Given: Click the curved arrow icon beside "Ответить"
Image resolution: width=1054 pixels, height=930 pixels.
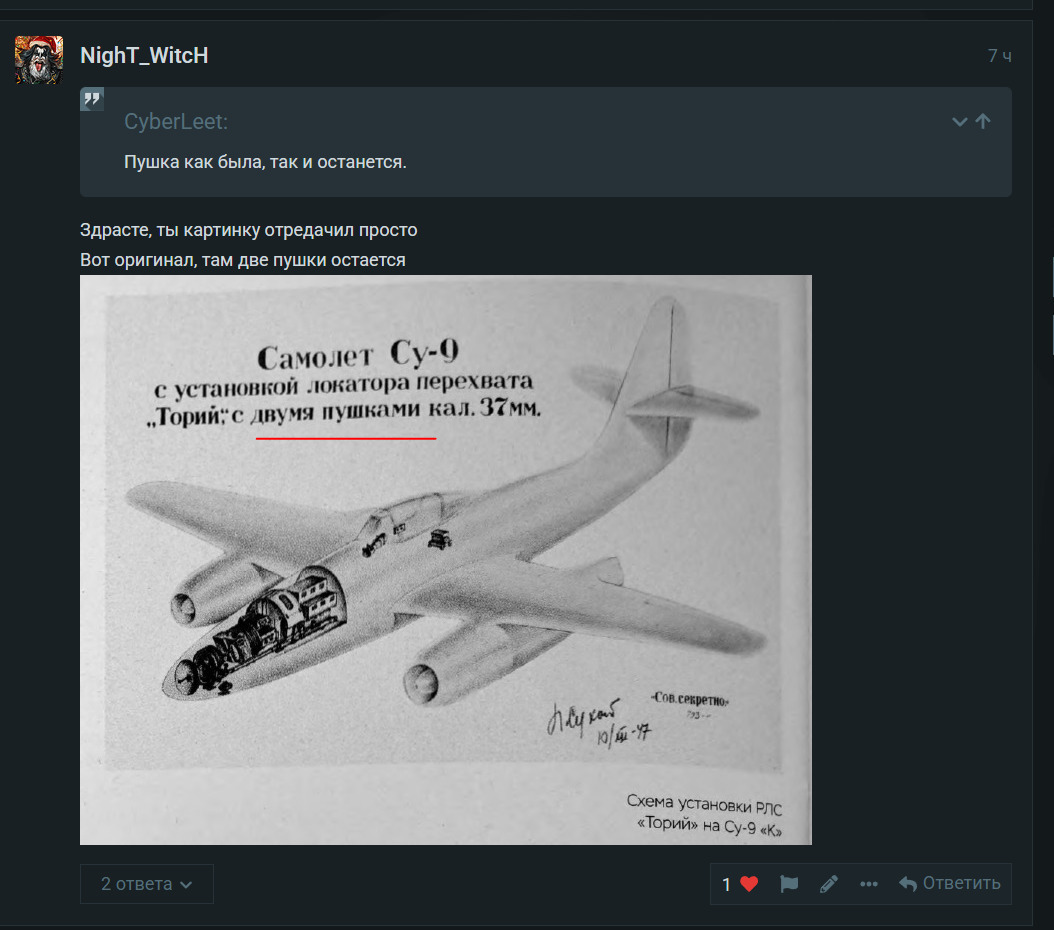Looking at the screenshot, I should click(x=908, y=884).
